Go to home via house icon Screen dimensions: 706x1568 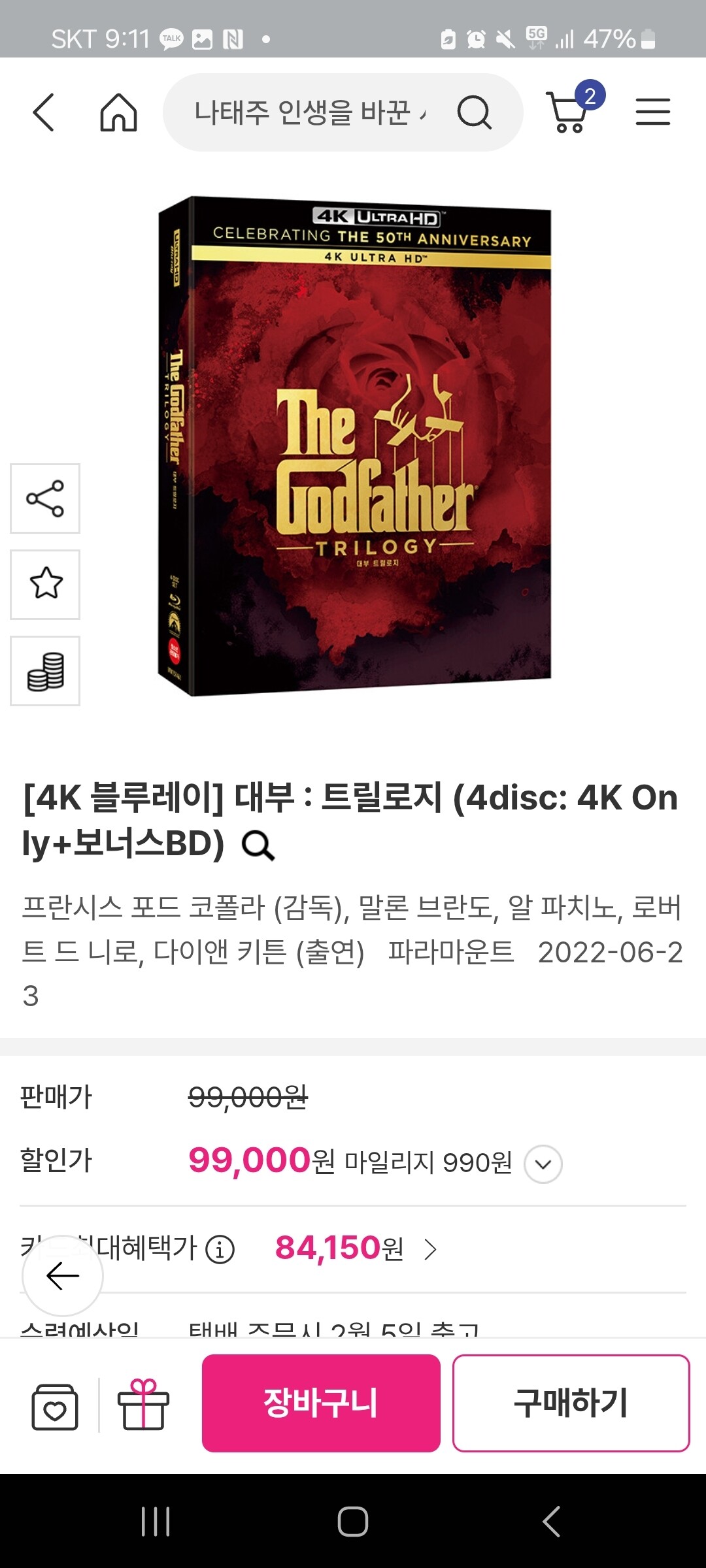click(118, 112)
